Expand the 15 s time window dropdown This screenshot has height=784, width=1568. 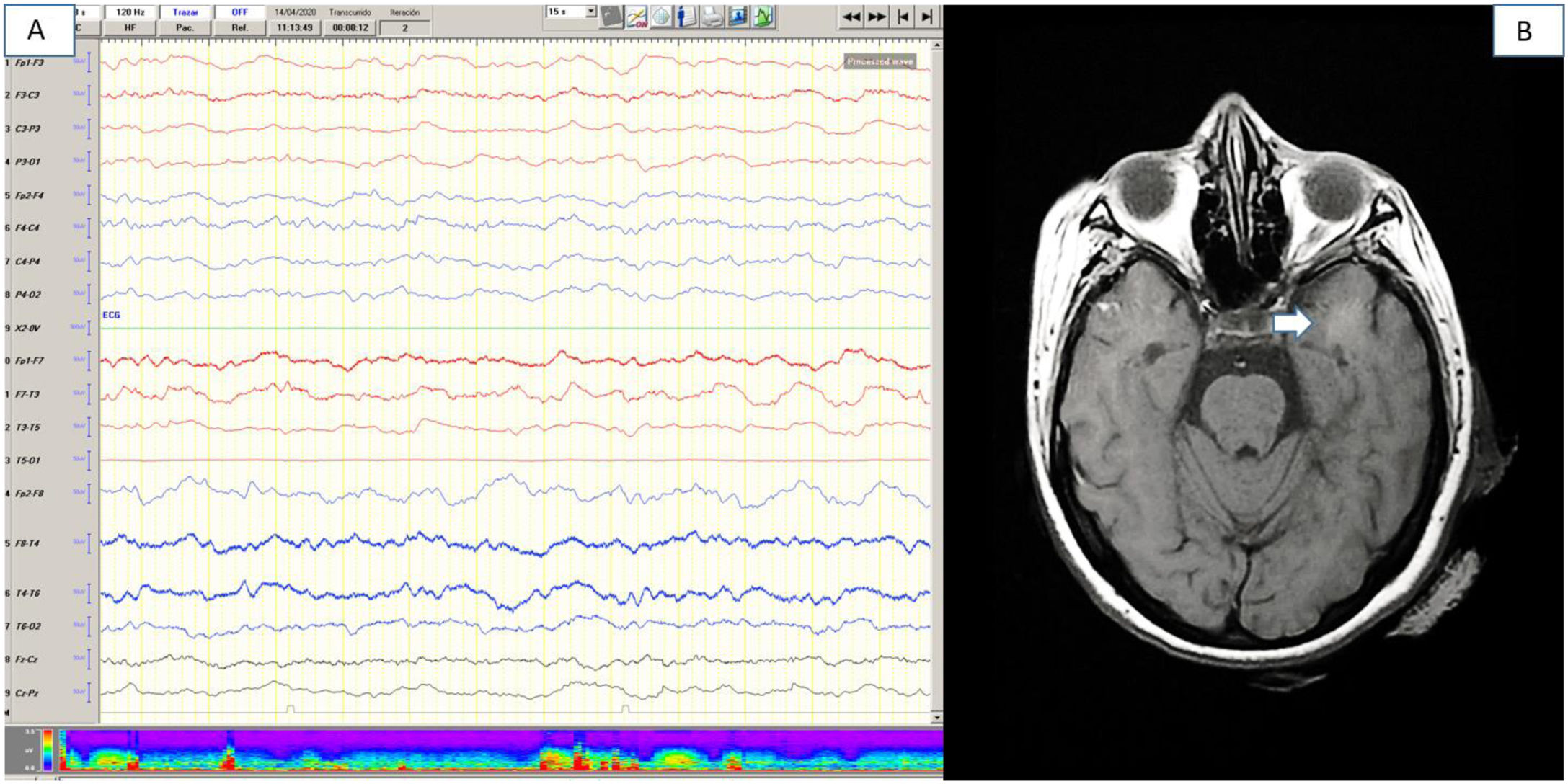[590, 12]
